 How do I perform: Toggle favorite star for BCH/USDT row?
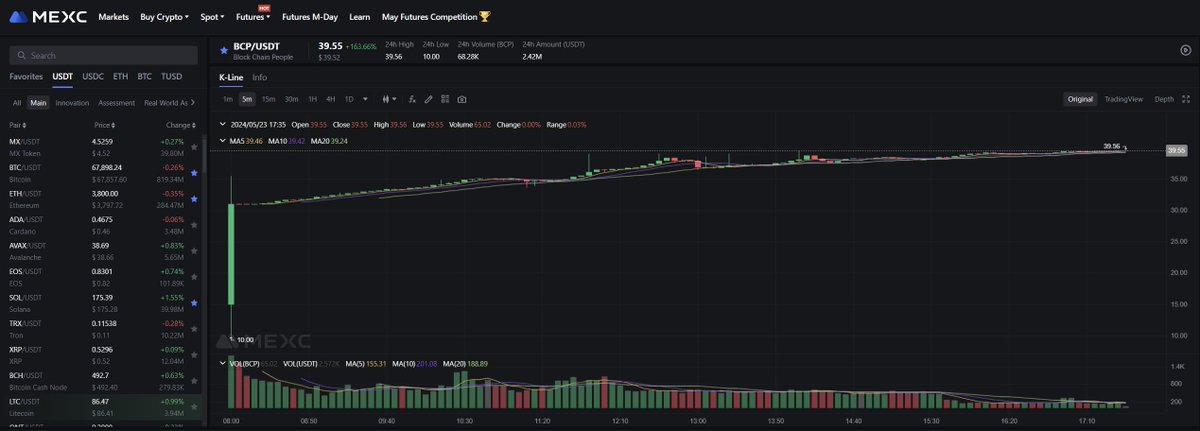point(193,380)
